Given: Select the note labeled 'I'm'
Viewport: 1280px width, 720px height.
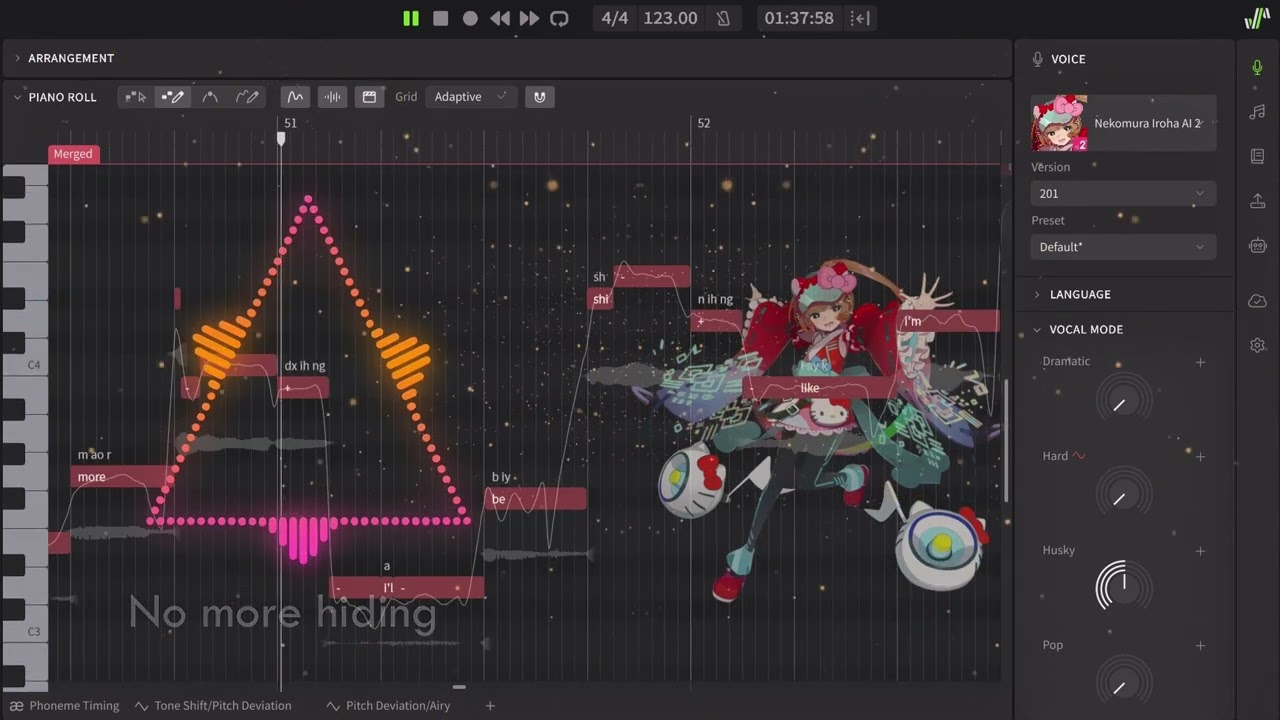Looking at the screenshot, I should [948, 321].
